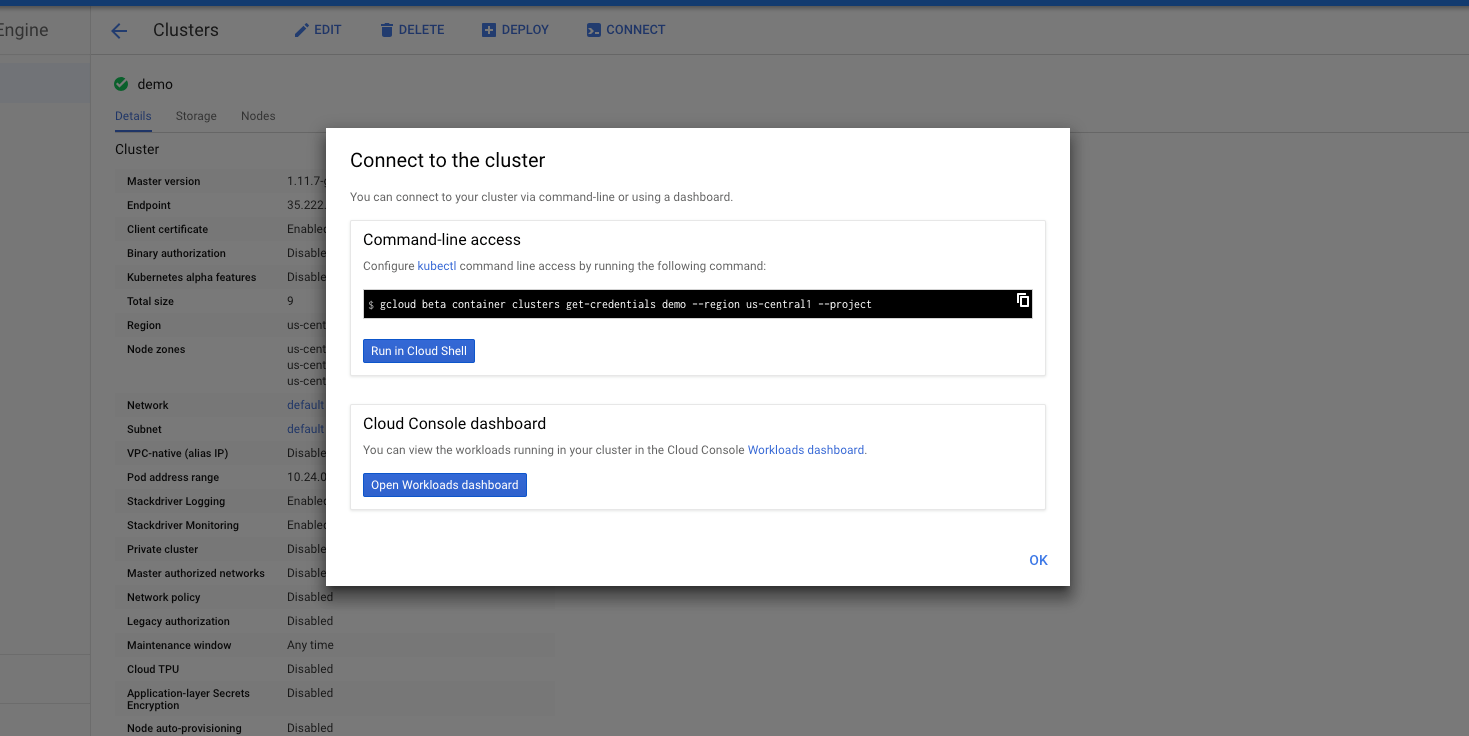Open the Storage tab
The image size is (1469, 736).
coord(196,116)
